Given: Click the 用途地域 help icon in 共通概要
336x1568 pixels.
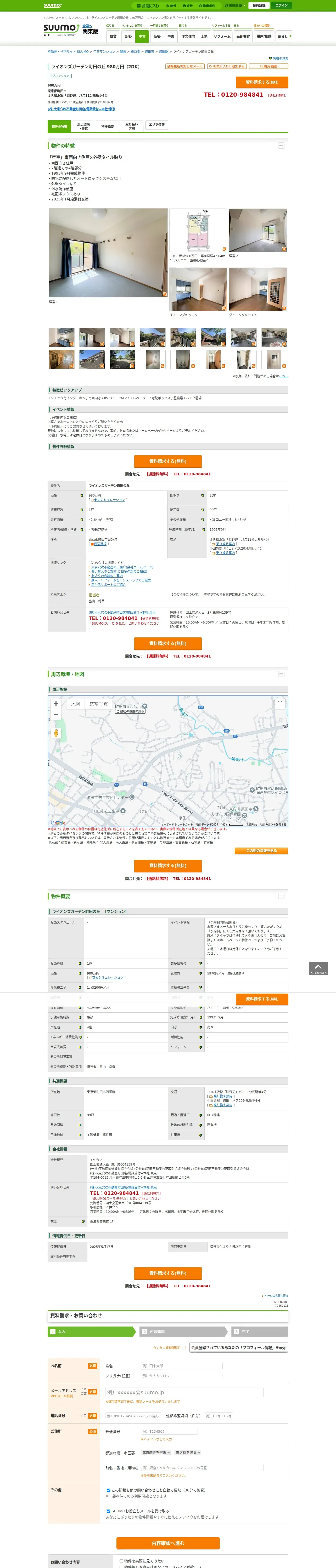Looking at the screenshot, I should [x=80, y=1135].
